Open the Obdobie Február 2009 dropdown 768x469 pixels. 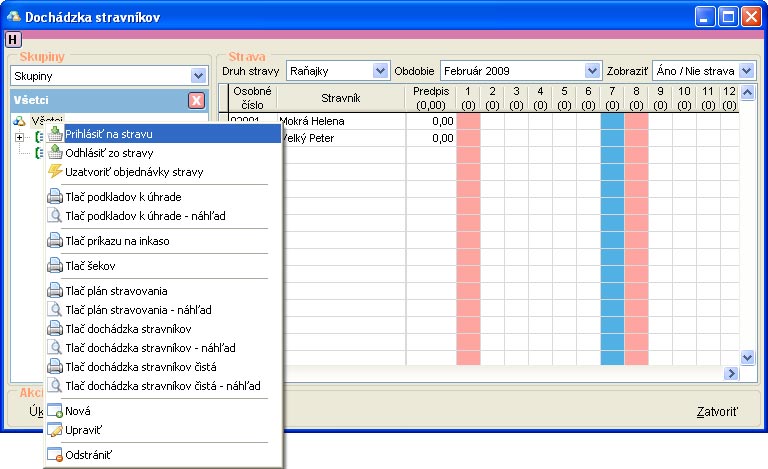591,71
